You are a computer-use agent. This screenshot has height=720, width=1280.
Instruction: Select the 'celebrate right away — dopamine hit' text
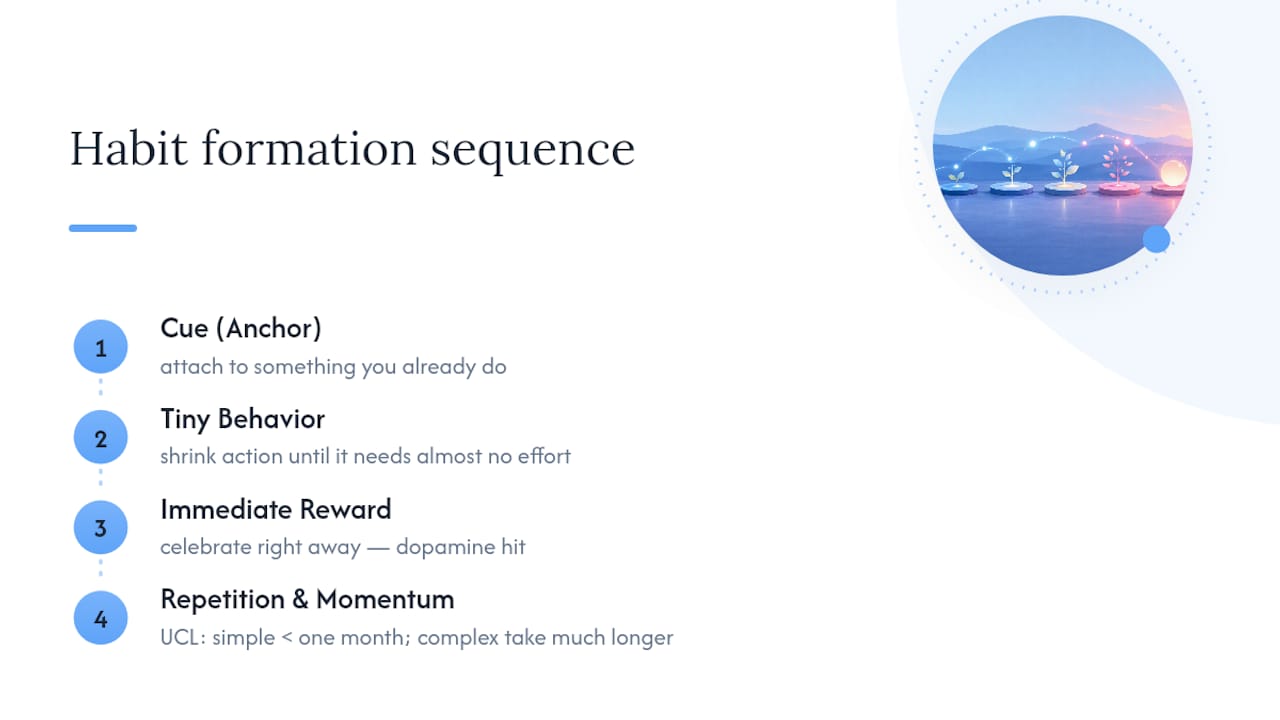[342, 547]
